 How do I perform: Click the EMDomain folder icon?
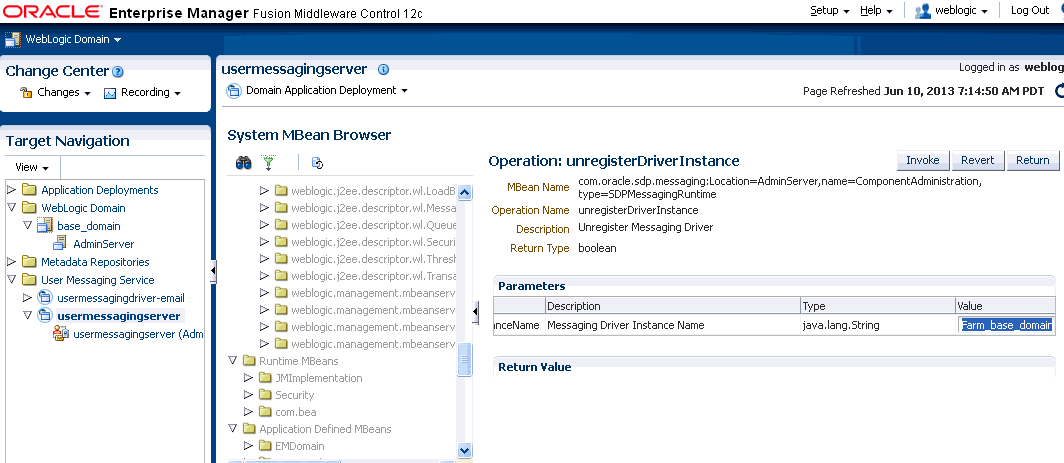265,446
